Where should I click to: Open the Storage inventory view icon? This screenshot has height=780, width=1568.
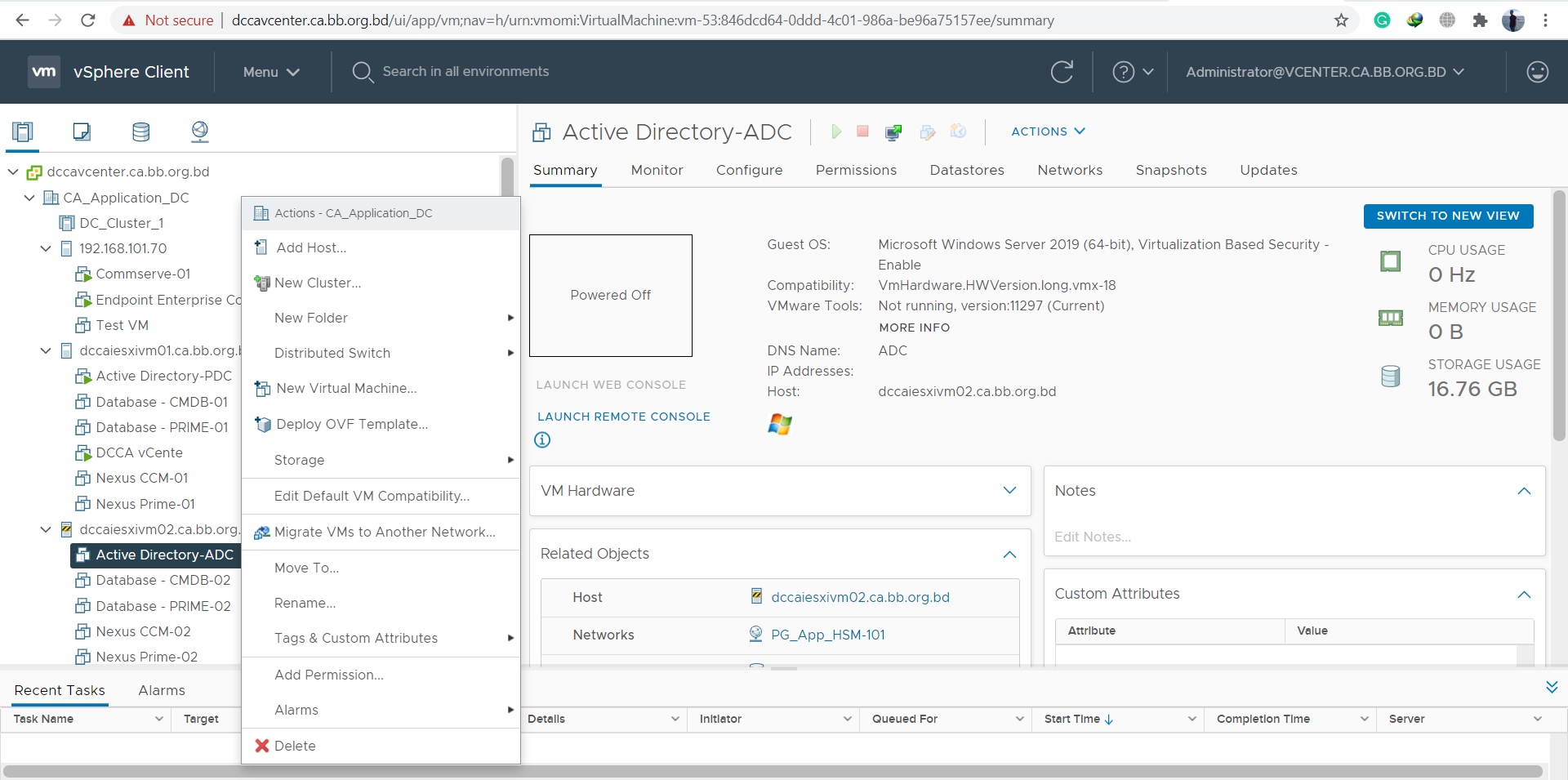(x=140, y=131)
